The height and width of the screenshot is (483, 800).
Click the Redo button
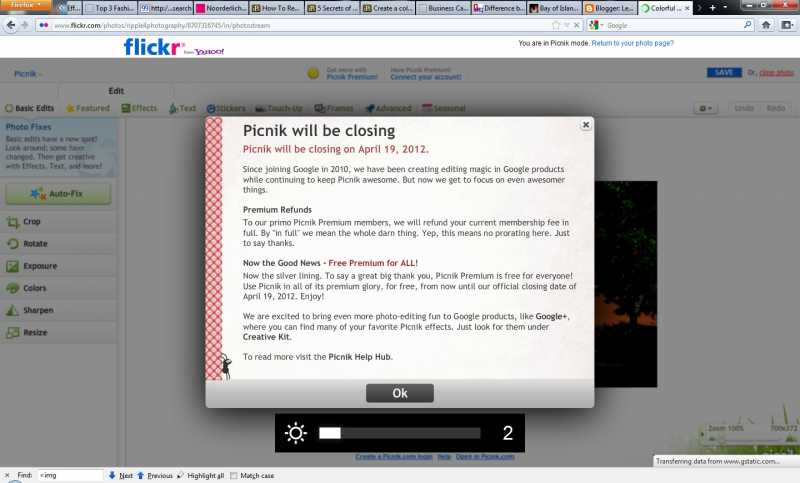point(776,108)
